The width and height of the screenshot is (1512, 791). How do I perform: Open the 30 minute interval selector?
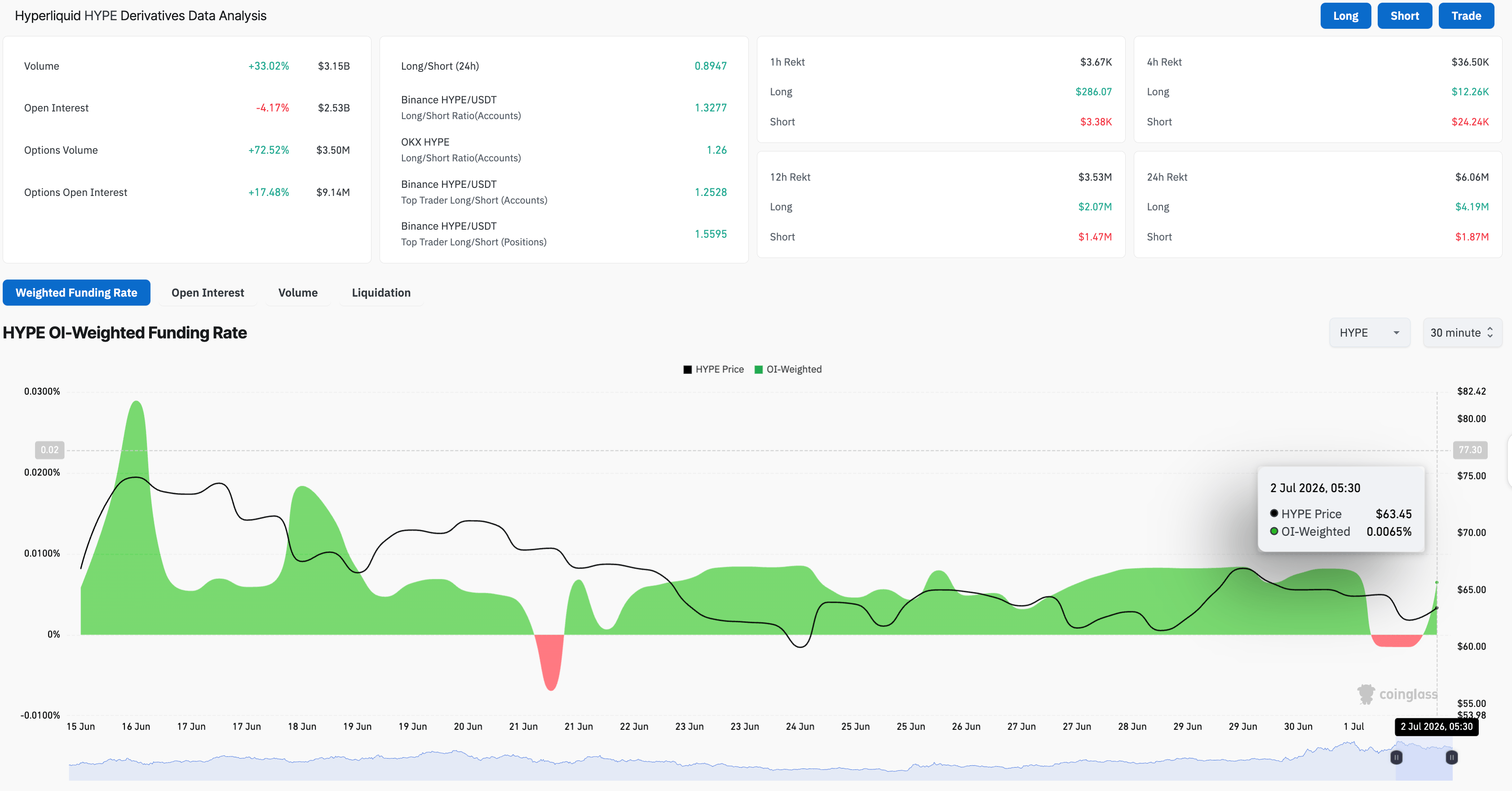point(1462,333)
